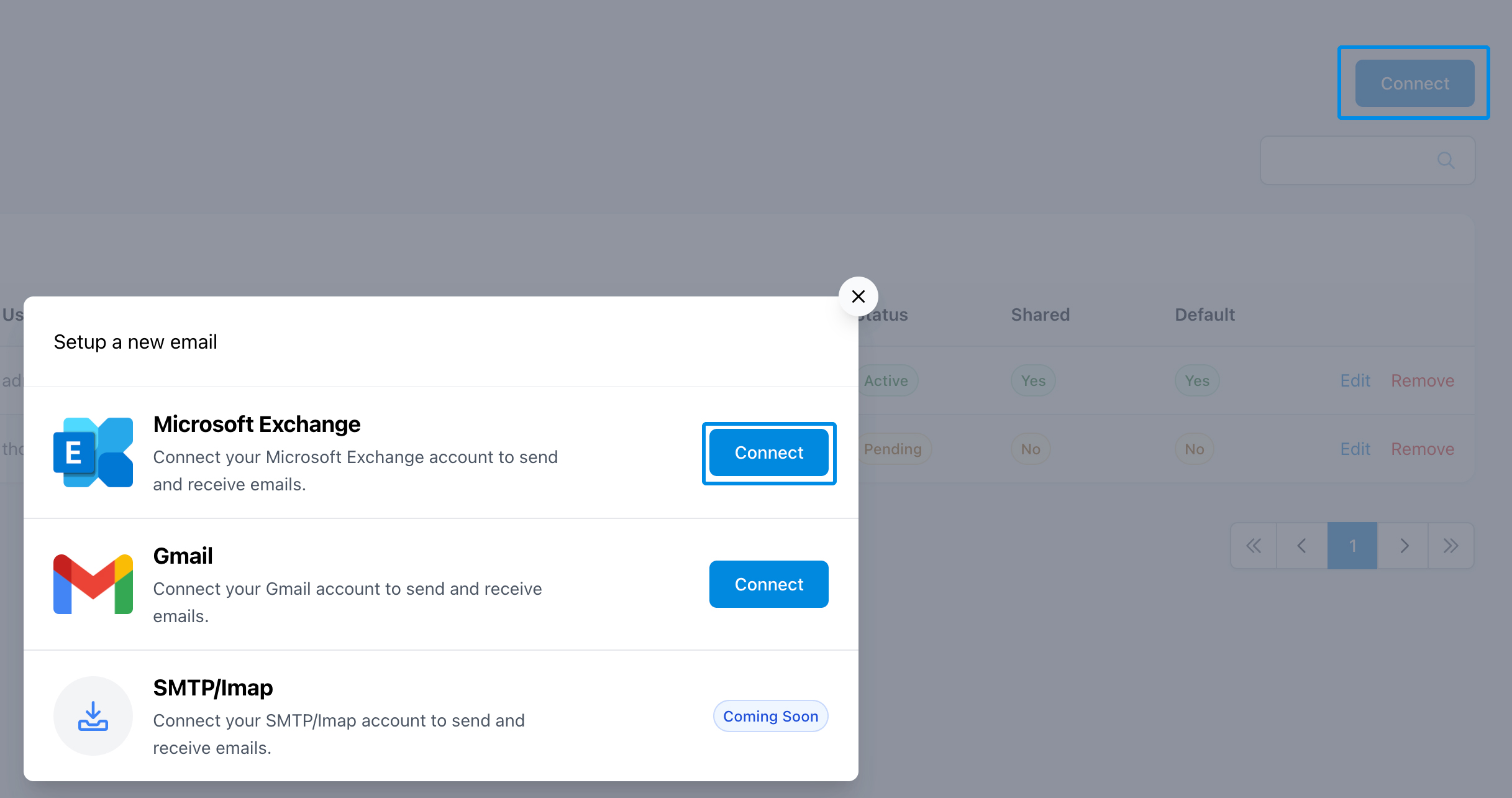Click the Default column header
Screen dimensions: 1512x798
coord(1205,314)
